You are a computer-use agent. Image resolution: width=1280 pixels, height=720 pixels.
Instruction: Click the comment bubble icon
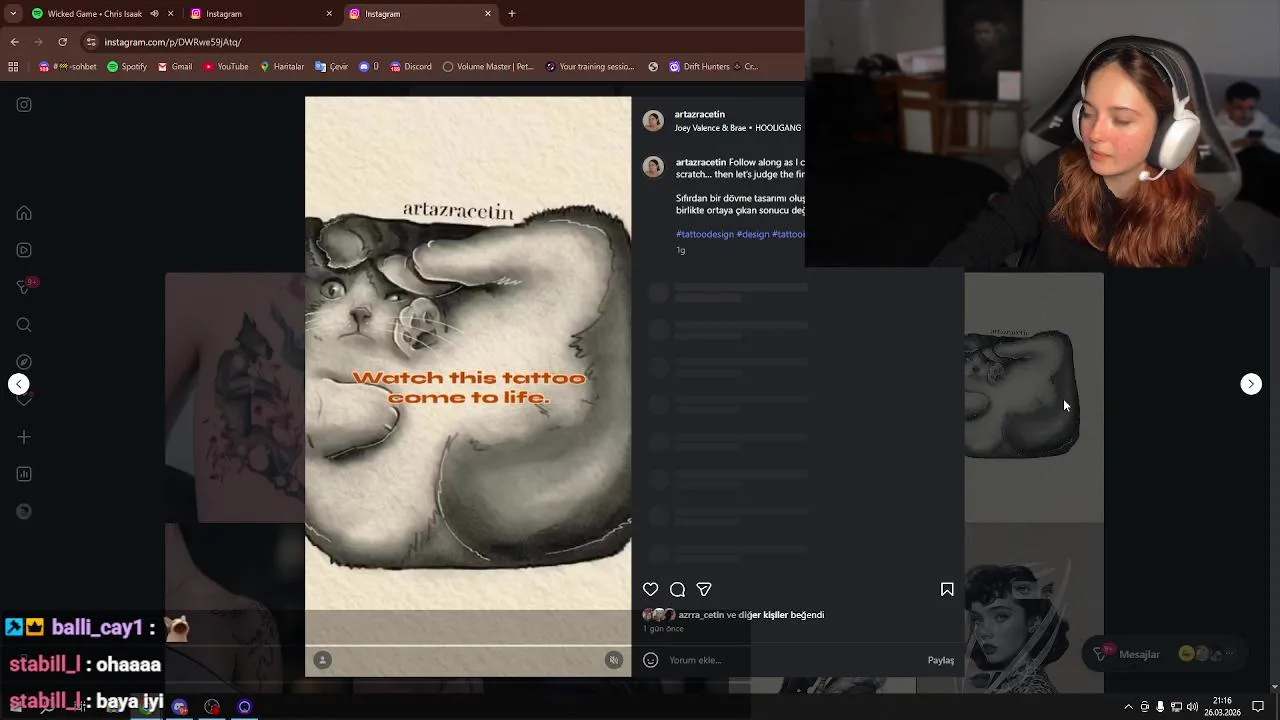point(677,589)
